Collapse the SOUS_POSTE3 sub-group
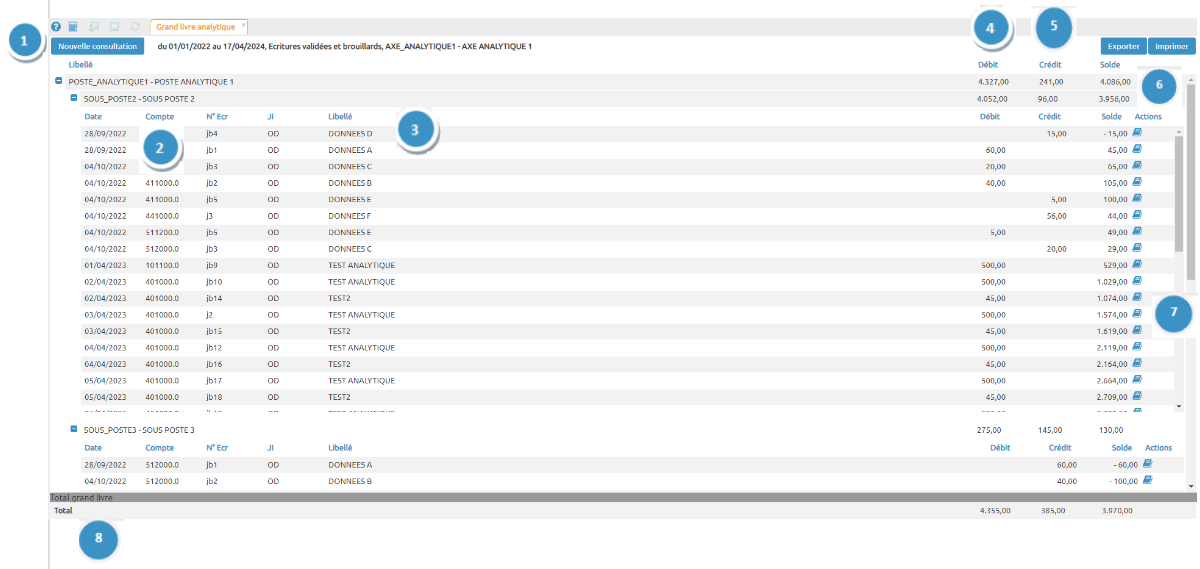This screenshot has width=1200, height=569. (x=74, y=429)
